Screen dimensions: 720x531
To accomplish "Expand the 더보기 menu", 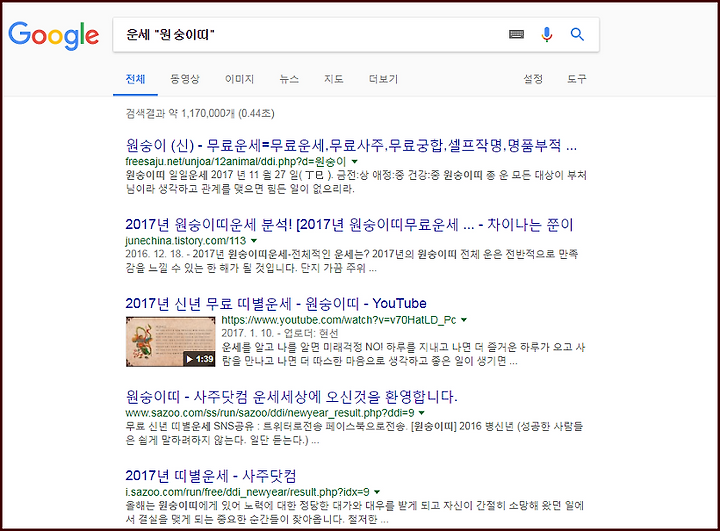I will click(x=383, y=79).
